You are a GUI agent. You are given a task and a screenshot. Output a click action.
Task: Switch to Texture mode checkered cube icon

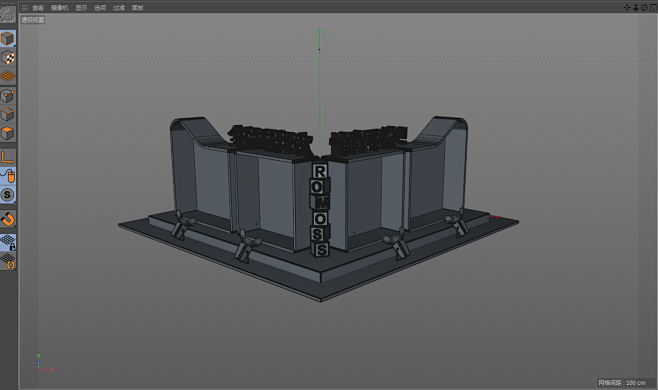pyautogui.click(x=8, y=58)
